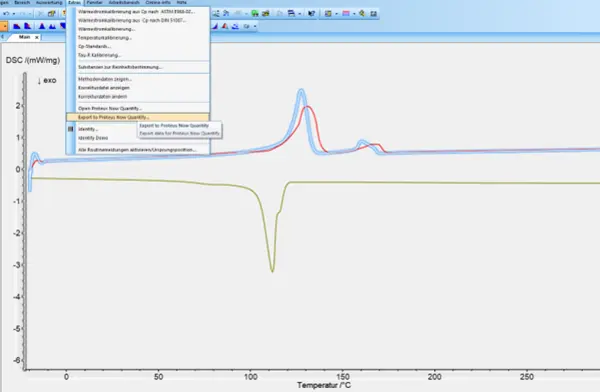This screenshot has height=392, width=600.
Task: Click highlighted Export to Proteus Now Quantify... entry
Action: point(138,117)
